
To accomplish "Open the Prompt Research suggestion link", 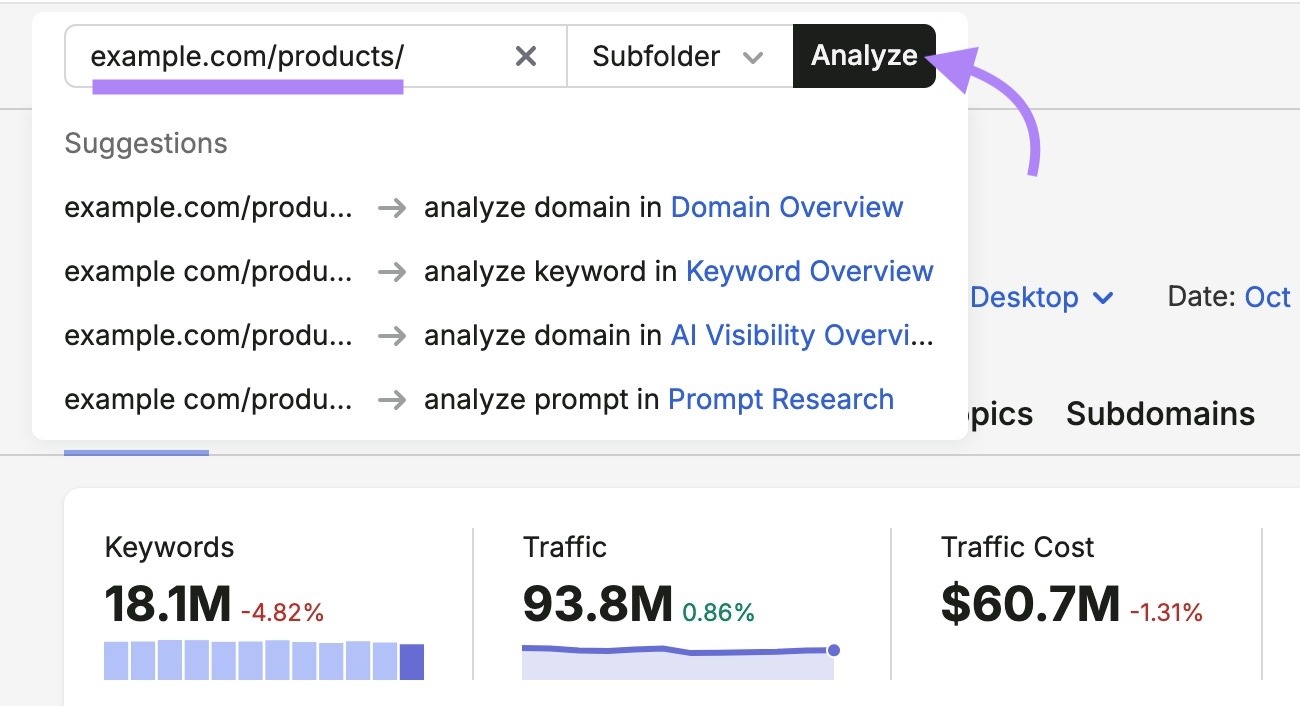I will tap(781, 399).
